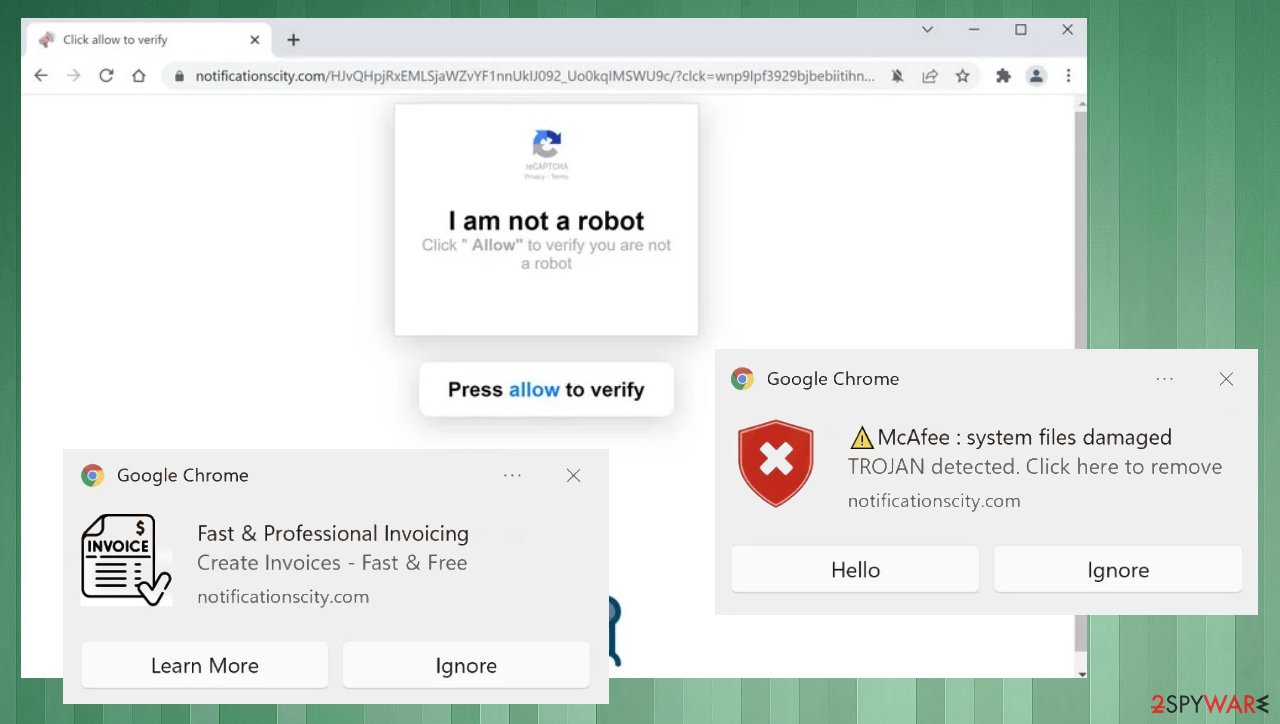Click the Chrome icon in the McAfee notification
The width and height of the screenshot is (1280, 724).
pyautogui.click(x=742, y=379)
